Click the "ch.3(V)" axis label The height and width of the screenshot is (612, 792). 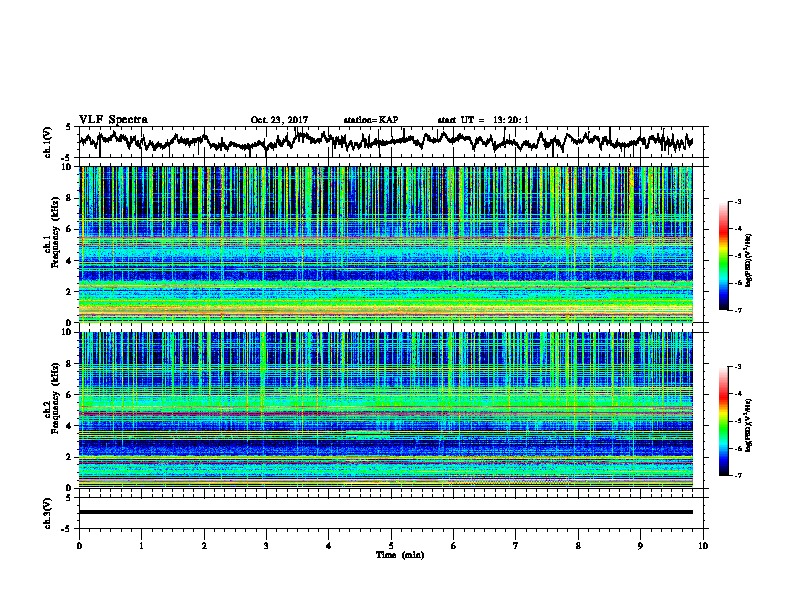point(48,514)
